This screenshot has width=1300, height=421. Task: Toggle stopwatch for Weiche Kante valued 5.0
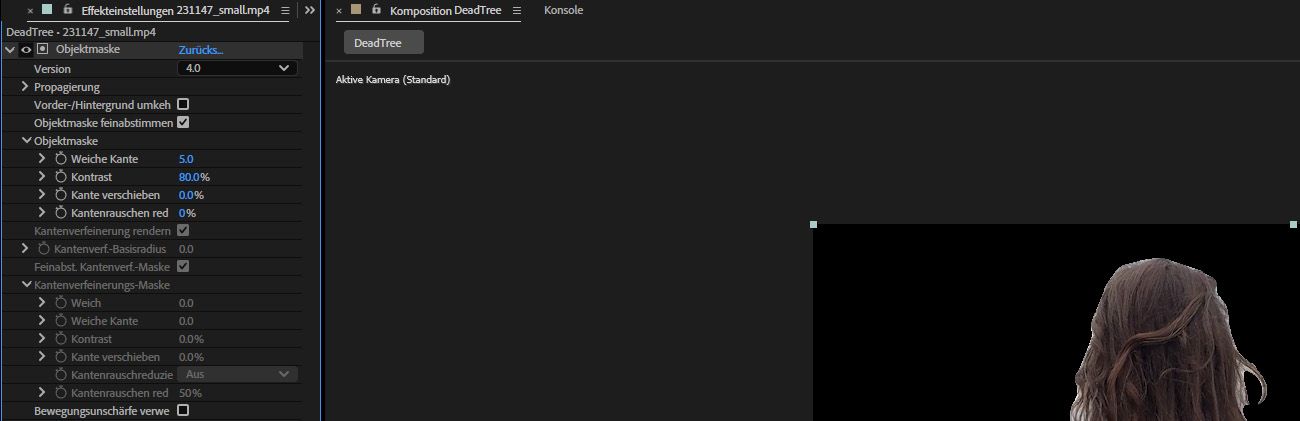click(60, 159)
